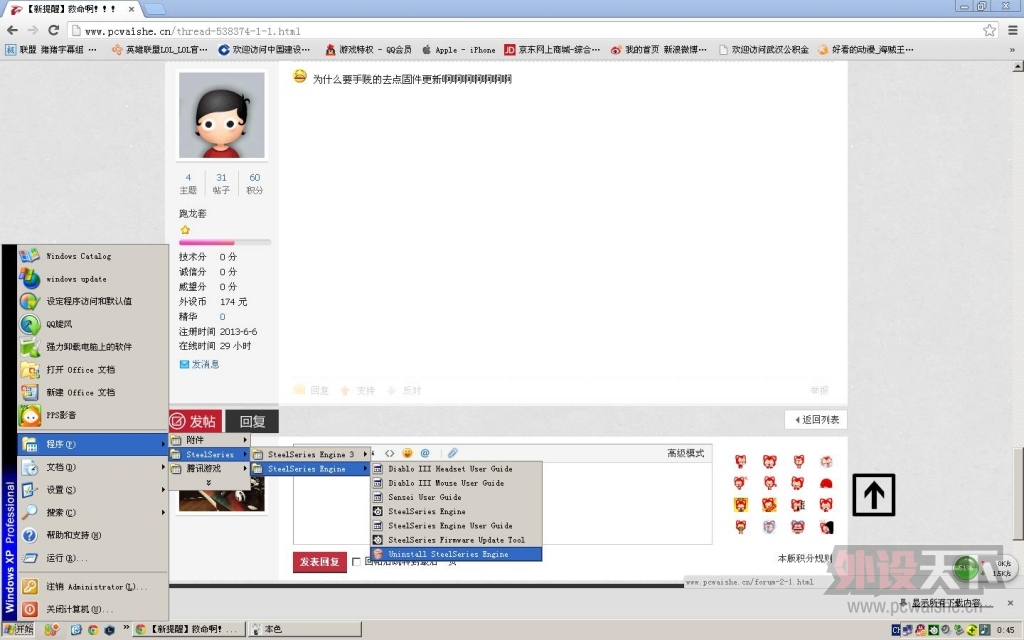Launch SteelSeries Firmware Update Tool
The image size is (1024, 640).
coord(456,540)
